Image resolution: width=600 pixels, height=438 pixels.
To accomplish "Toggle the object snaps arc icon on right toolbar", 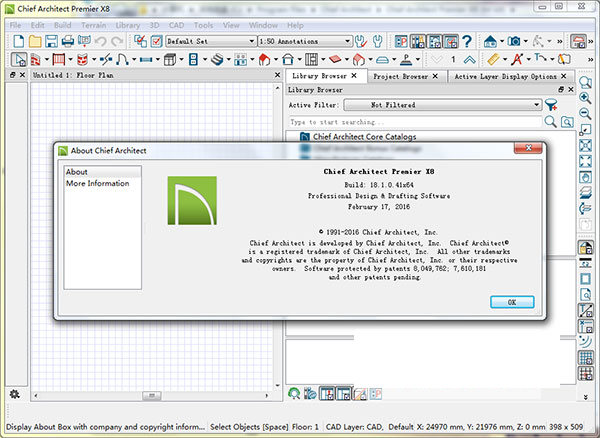I will tap(585, 342).
